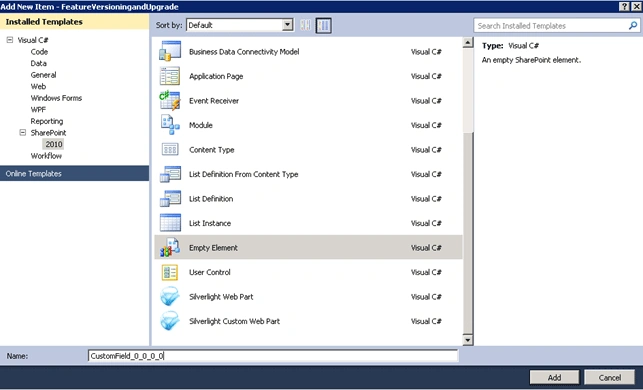Image resolution: width=643 pixels, height=390 pixels.
Task: Select the Silverlight Web Part label
Action: (221, 296)
